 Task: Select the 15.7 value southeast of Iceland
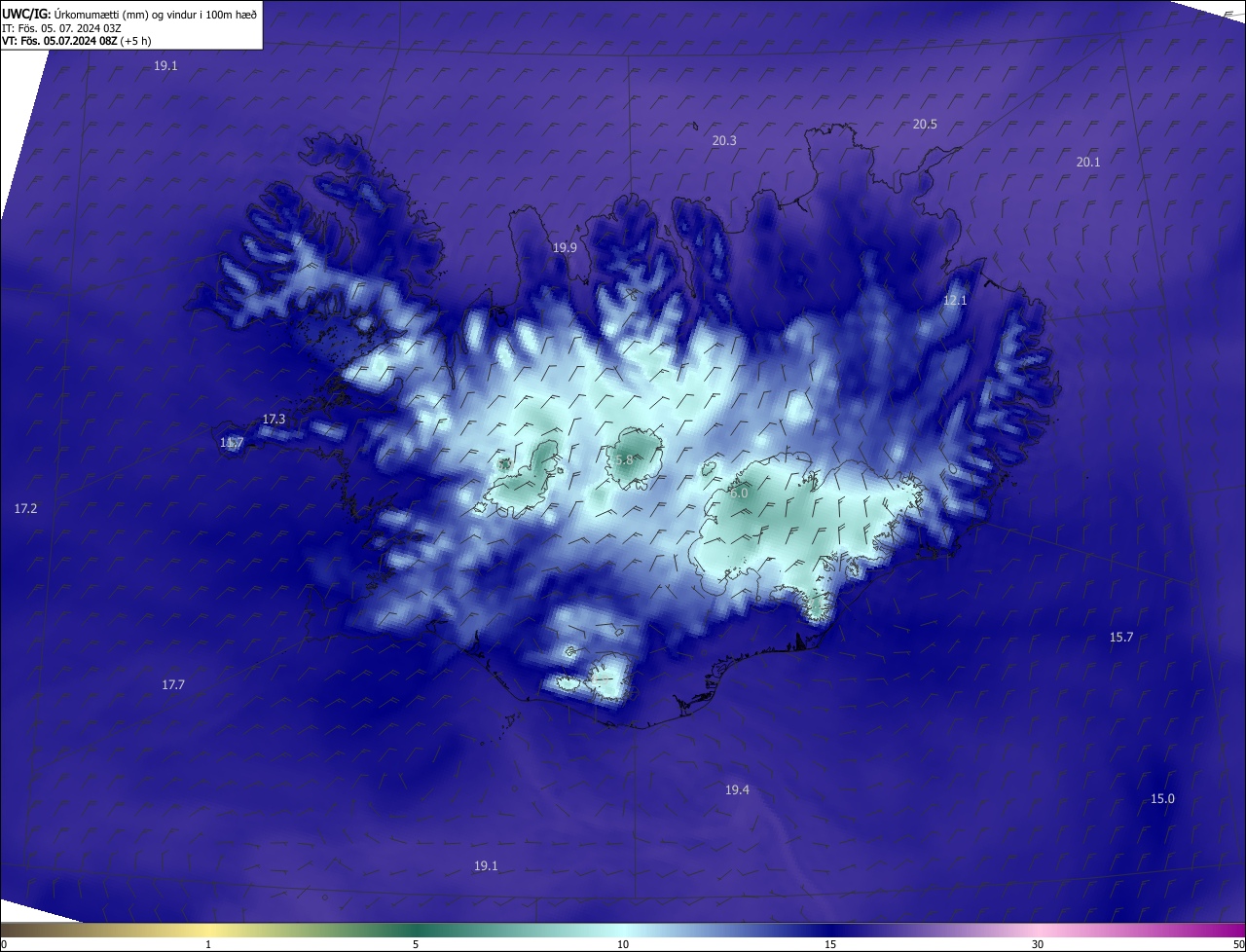tap(1121, 637)
